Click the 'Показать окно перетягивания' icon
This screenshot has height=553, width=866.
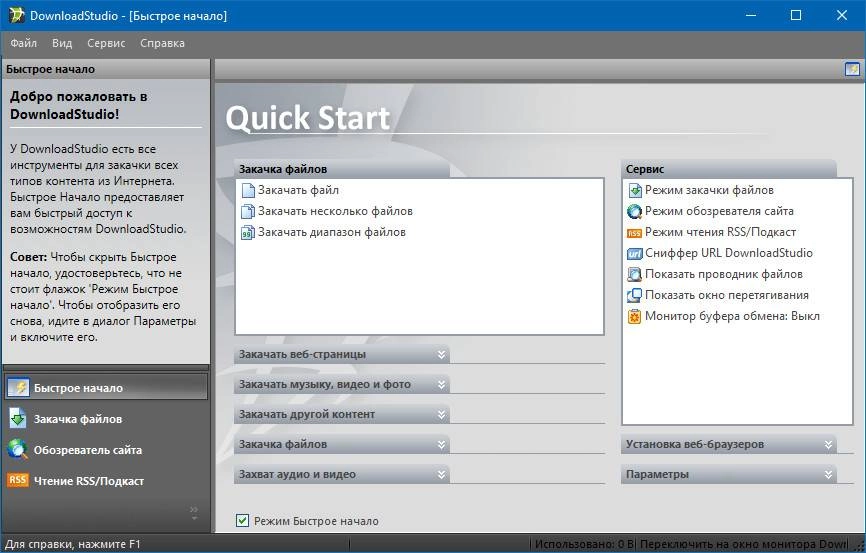[x=635, y=296]
